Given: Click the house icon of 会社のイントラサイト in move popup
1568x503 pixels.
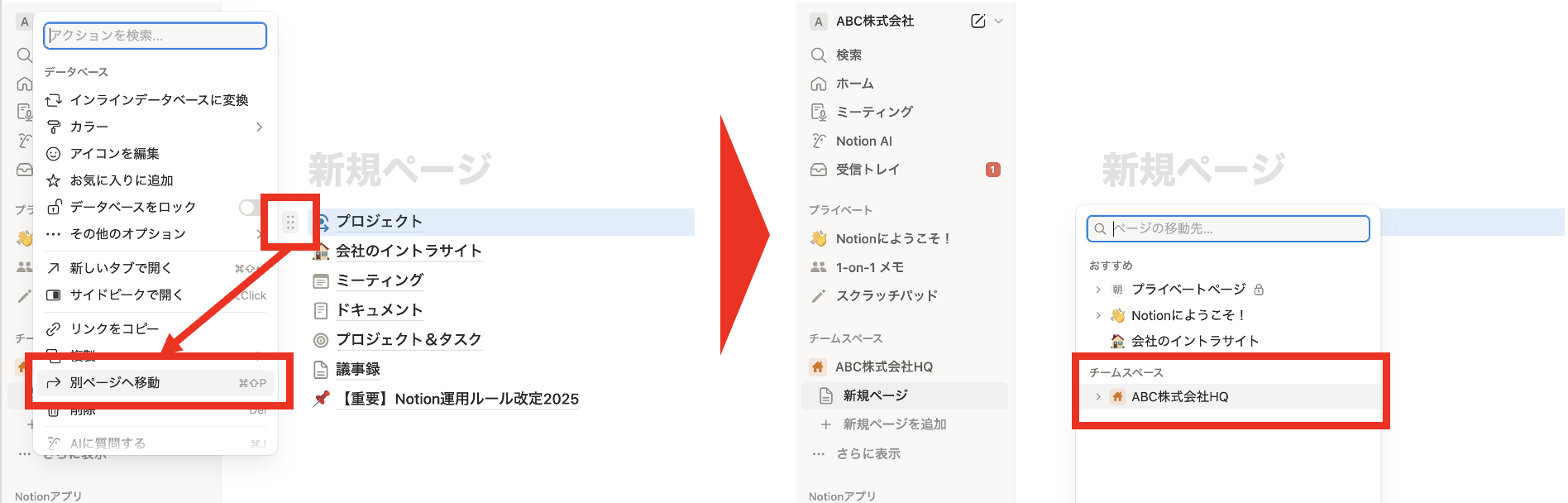Looking at the screenshot, I should 1117,341.
